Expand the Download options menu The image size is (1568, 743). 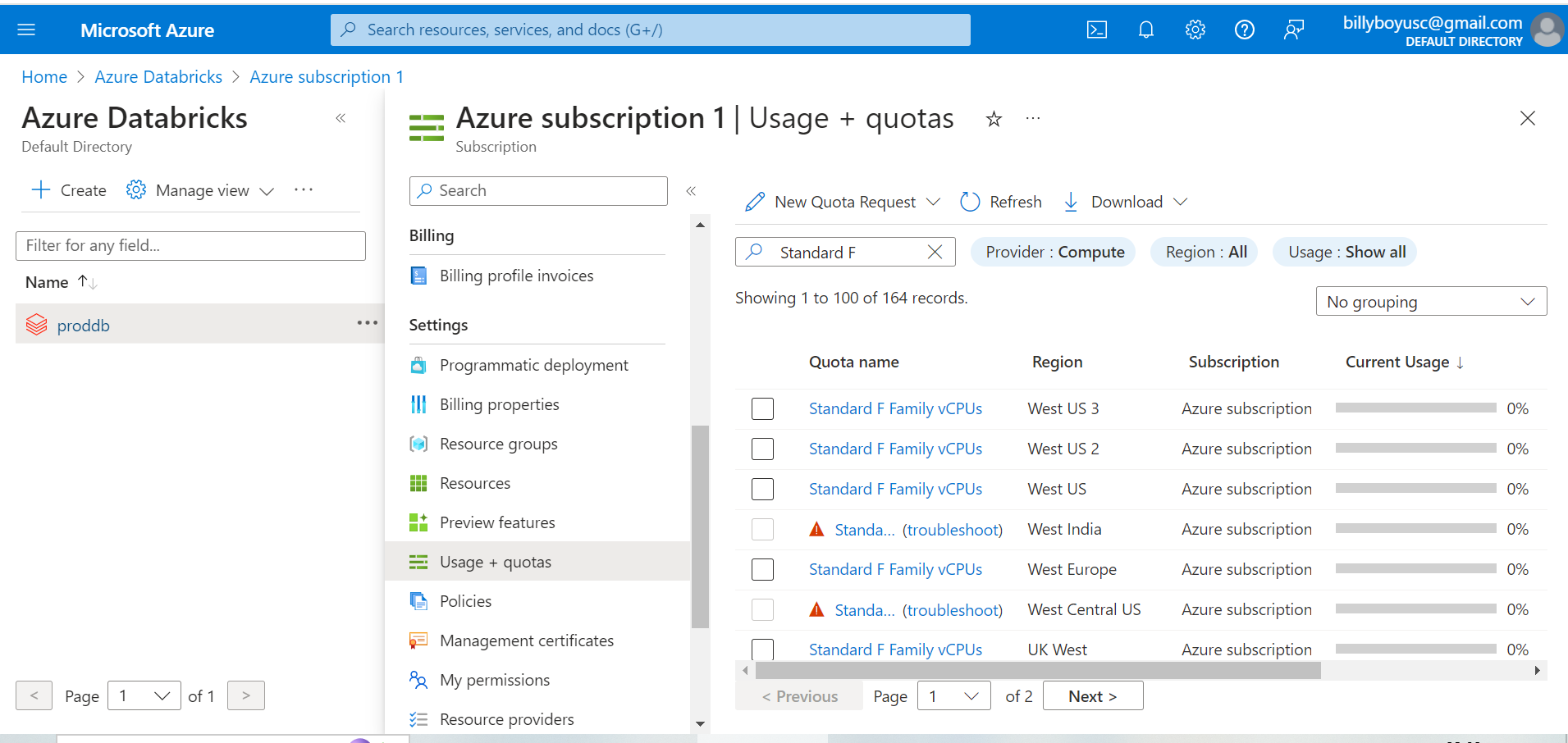tap(1181, 202)
